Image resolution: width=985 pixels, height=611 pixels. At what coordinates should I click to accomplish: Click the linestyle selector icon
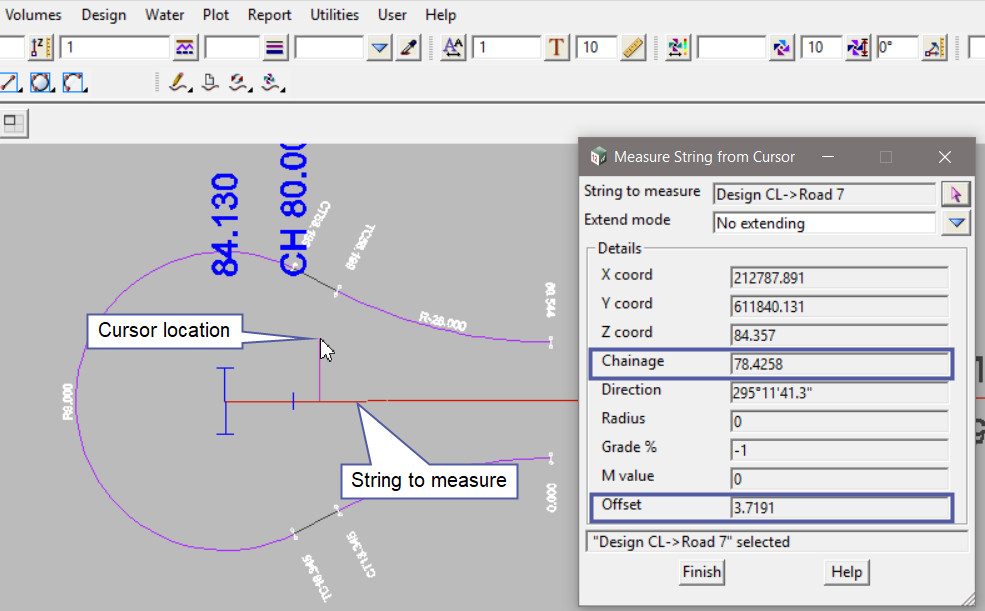tap(185, 47)
